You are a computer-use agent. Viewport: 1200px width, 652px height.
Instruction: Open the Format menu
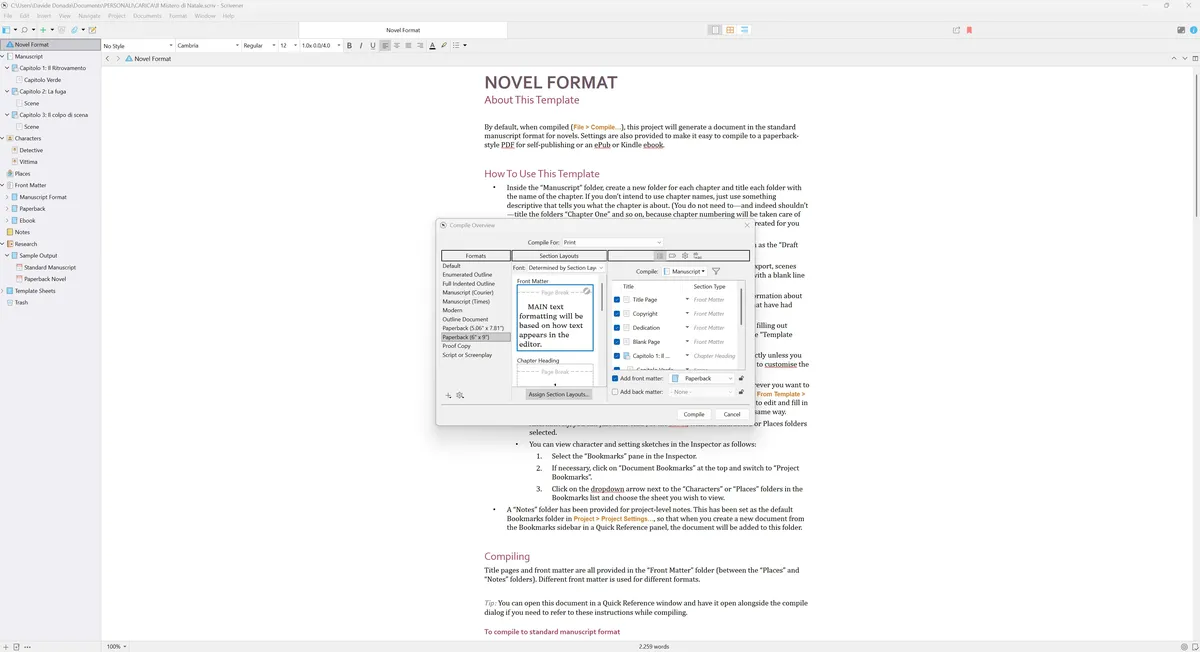click(177, 16)
